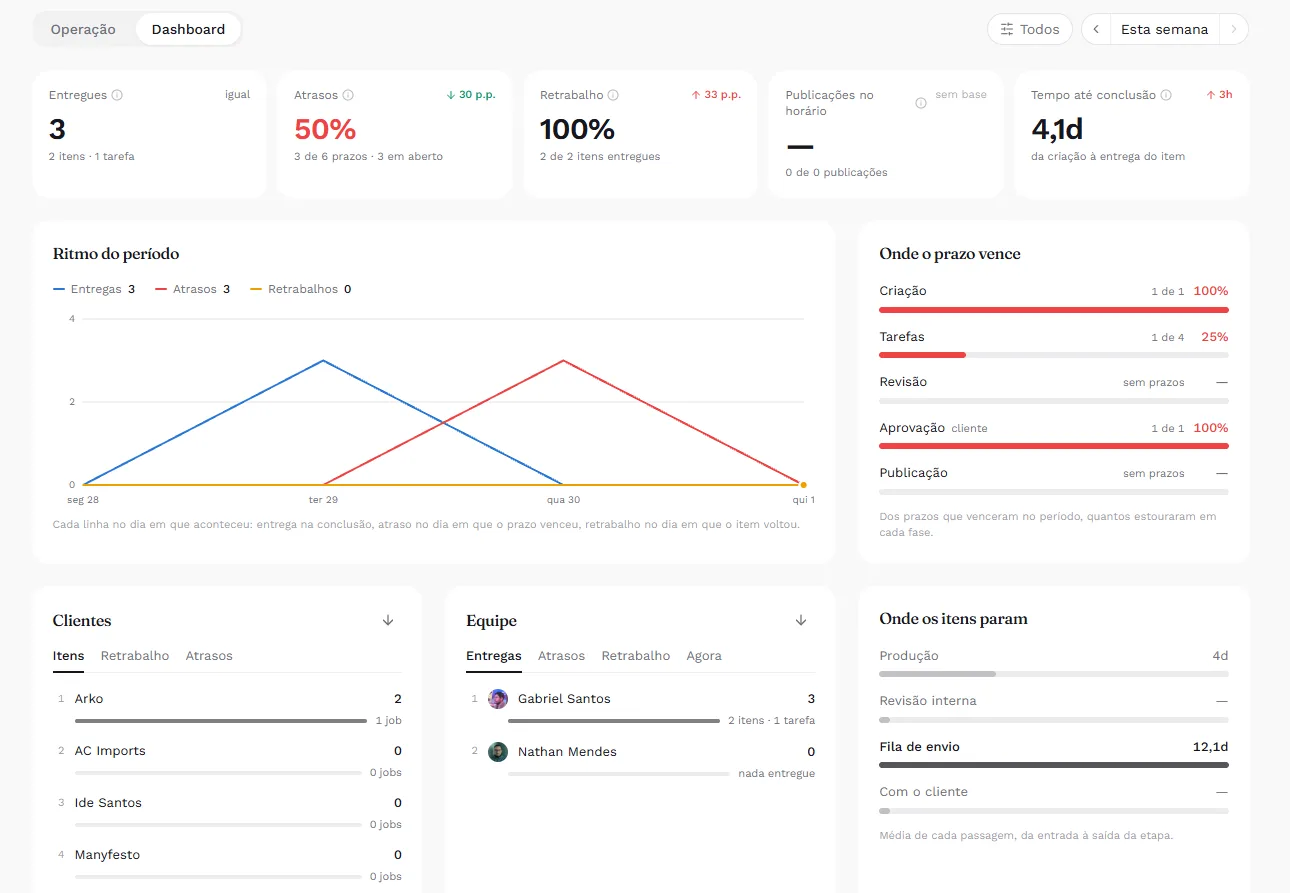Image resolution: width=1290 pixels, height=893 pixels.
Task: Click the 4,1d completion time value
Action: (x=1057, y=129)
